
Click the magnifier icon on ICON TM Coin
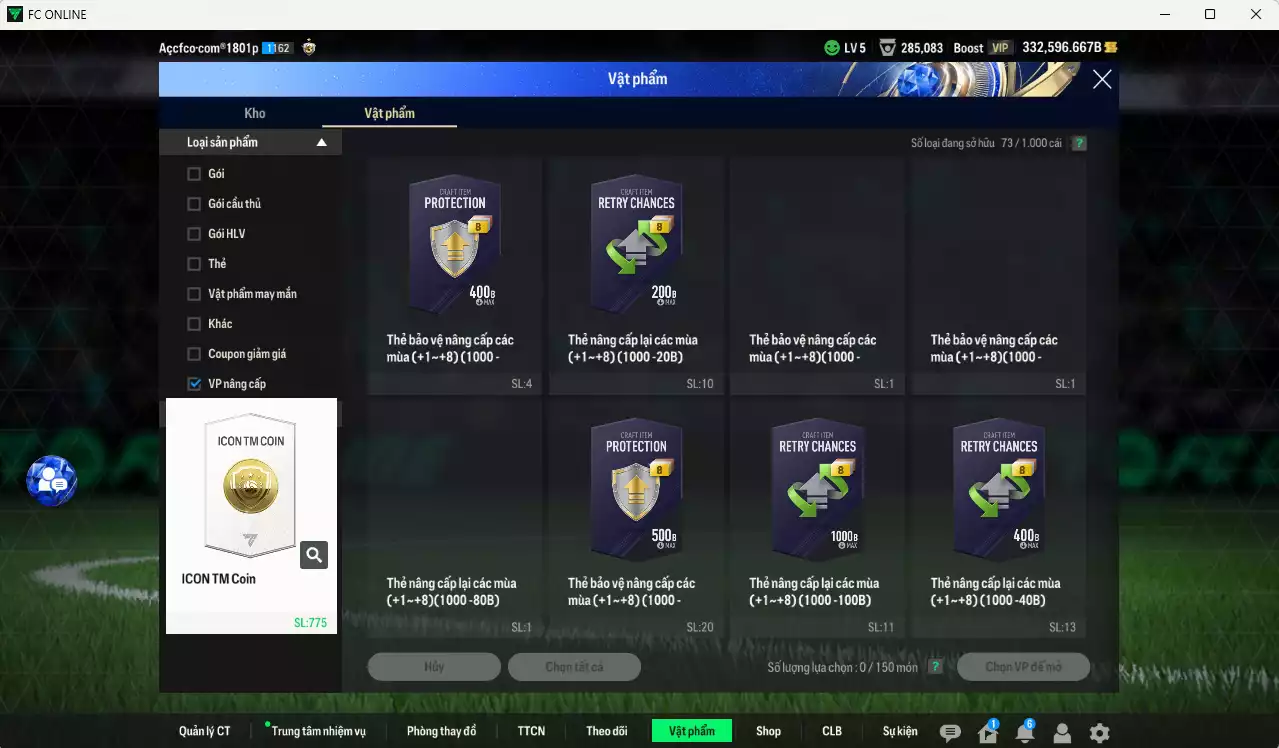[314, 555]
